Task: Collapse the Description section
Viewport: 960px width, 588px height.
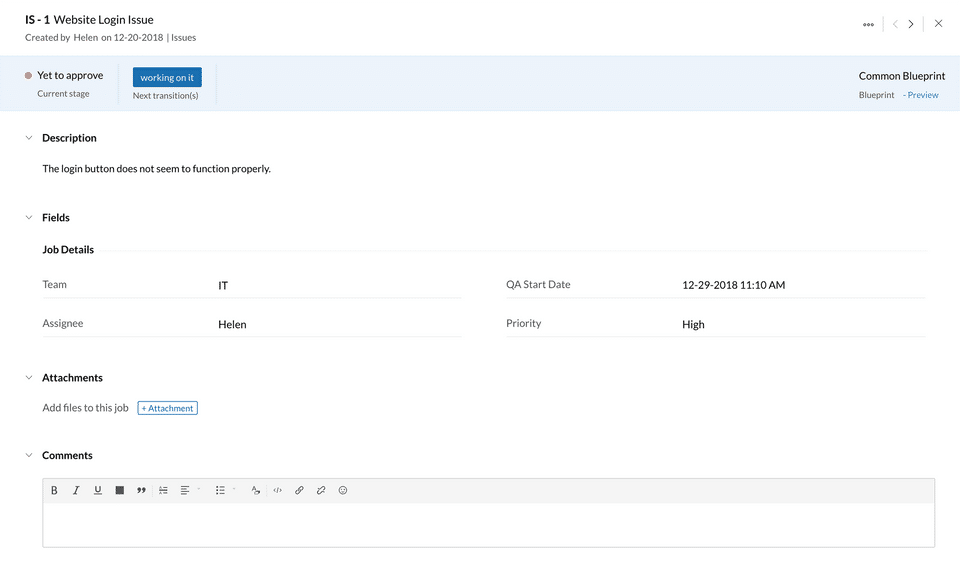Action: pos(29,138)
